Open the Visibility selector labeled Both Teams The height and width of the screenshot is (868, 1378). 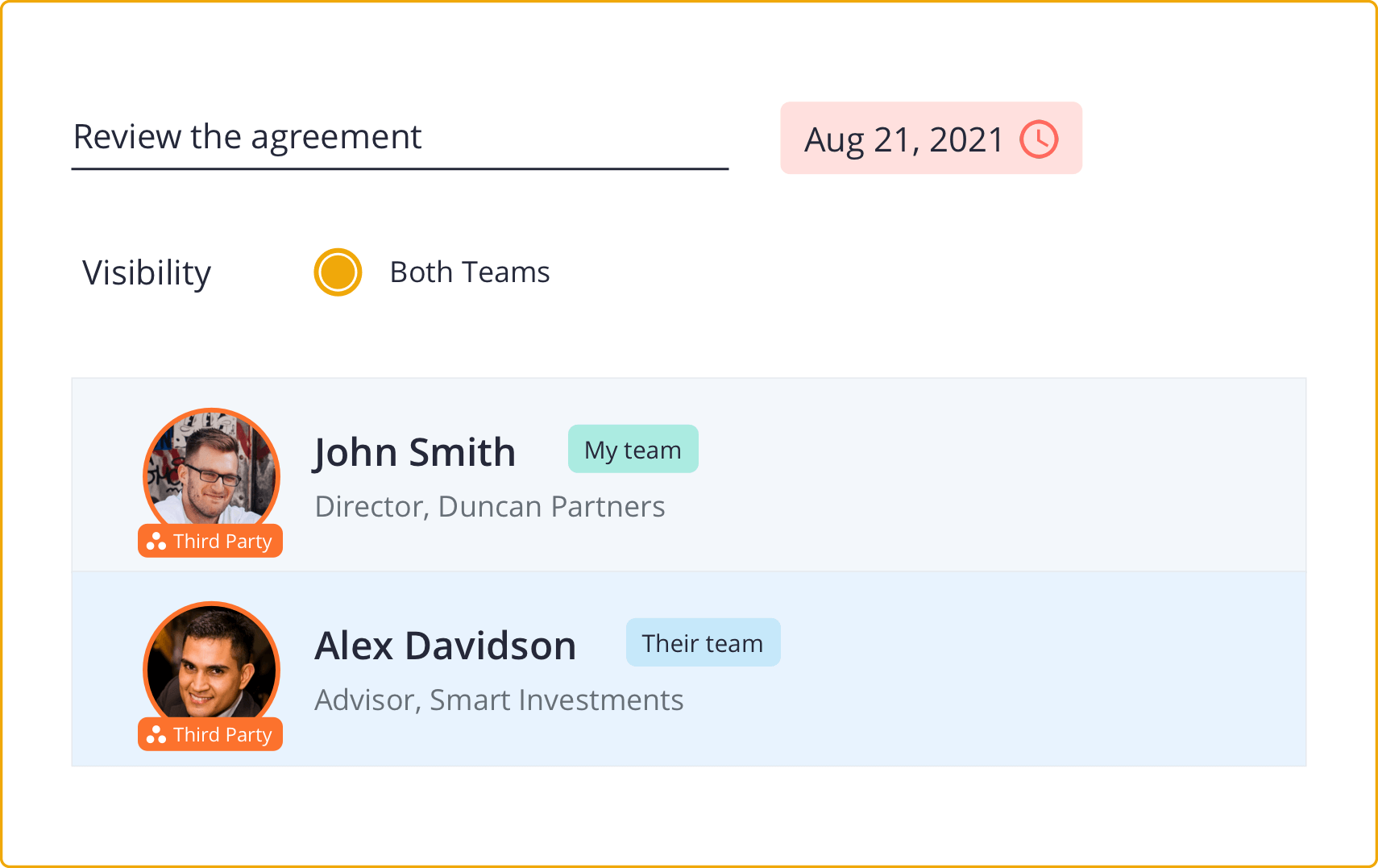[x=469, y=272]
